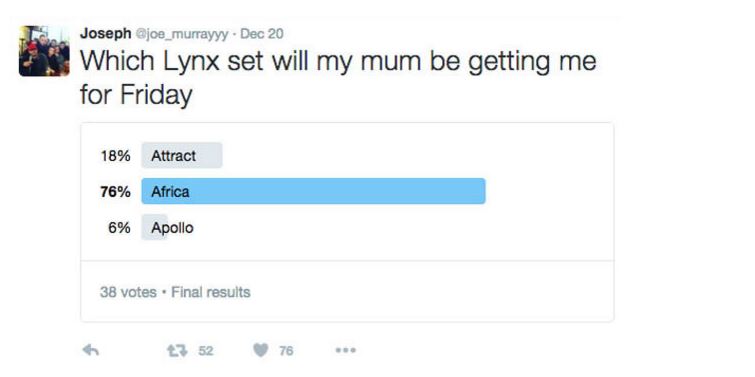
Task: Click the like count 76
Action: click(x=286, y=351)
